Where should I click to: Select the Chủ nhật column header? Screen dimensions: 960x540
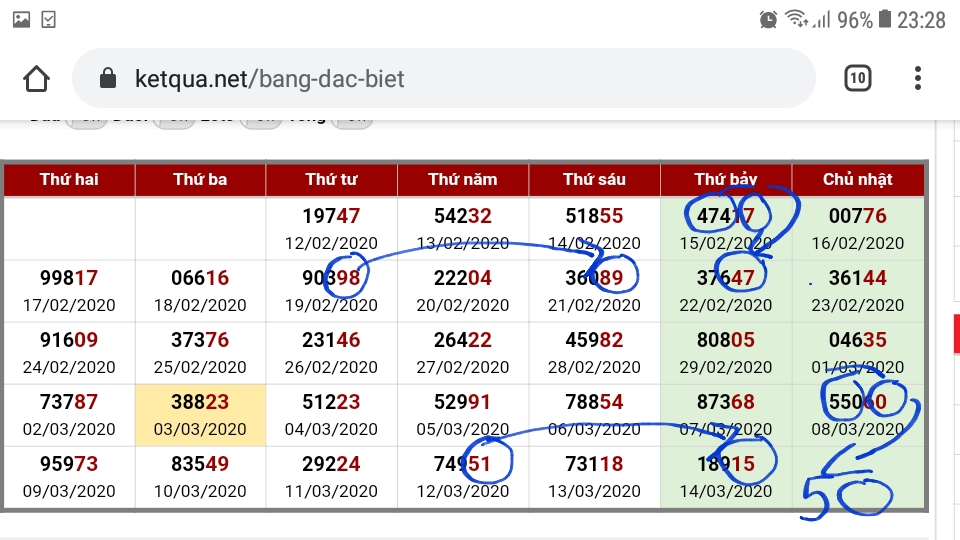pos(857,179)
